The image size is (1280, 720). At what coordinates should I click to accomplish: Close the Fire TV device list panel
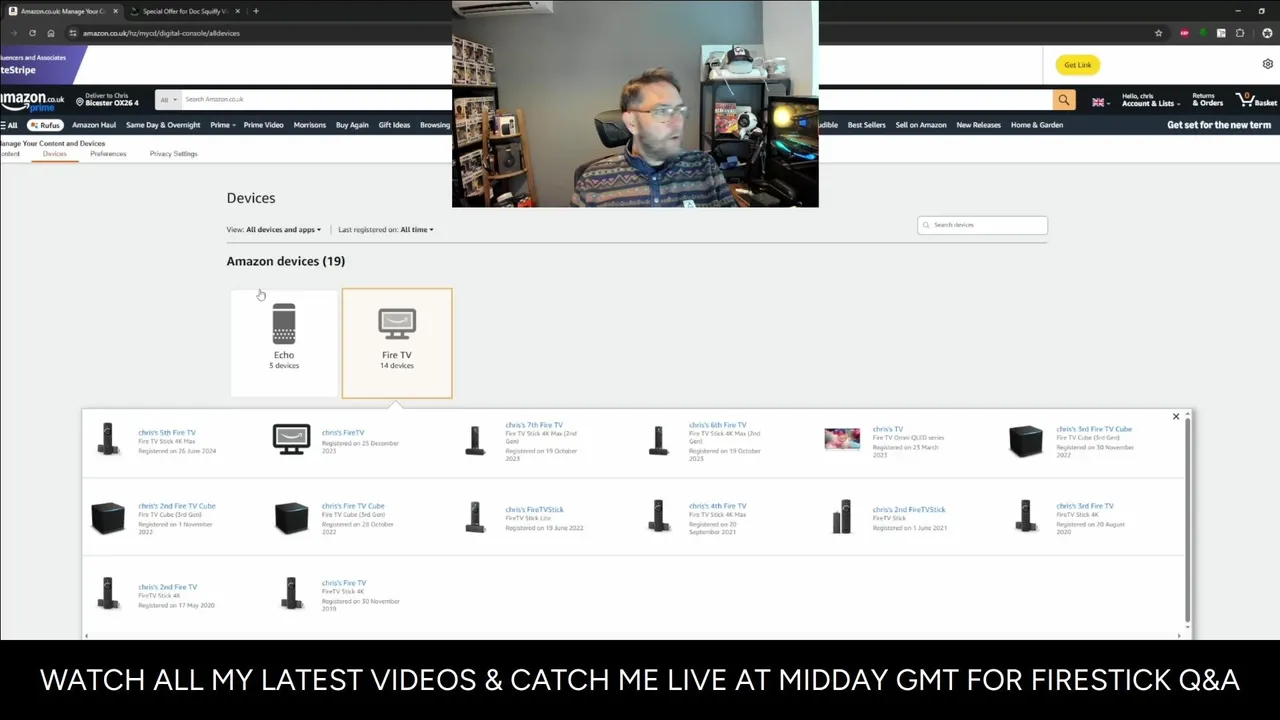(x=1176, y=416)
